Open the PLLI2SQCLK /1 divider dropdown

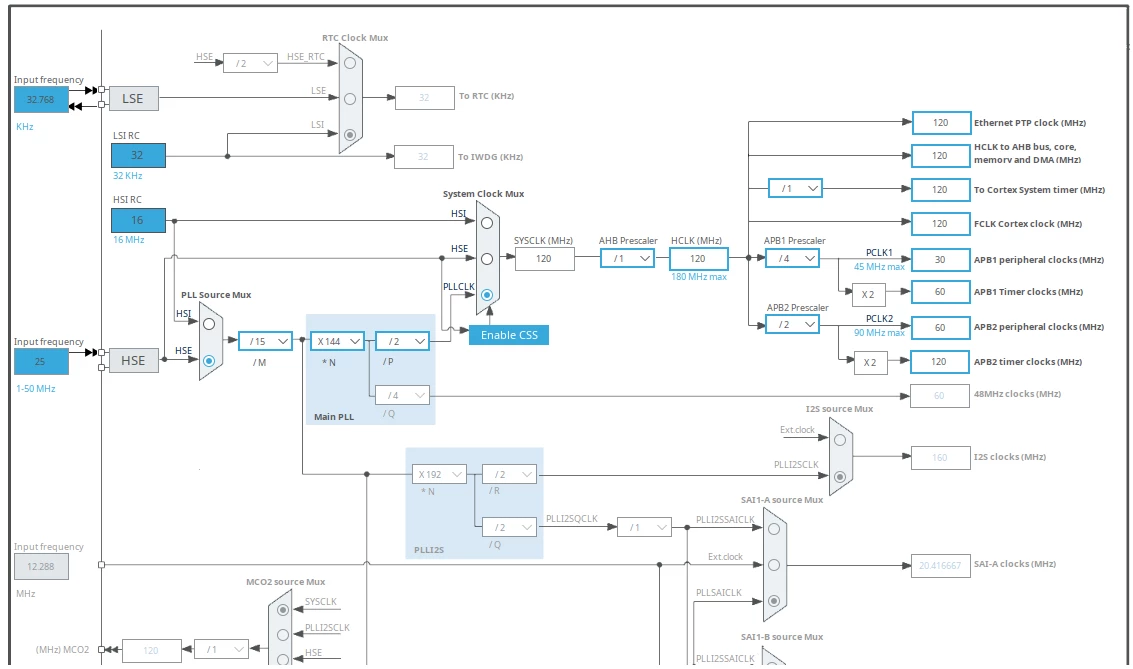point(645,527)
